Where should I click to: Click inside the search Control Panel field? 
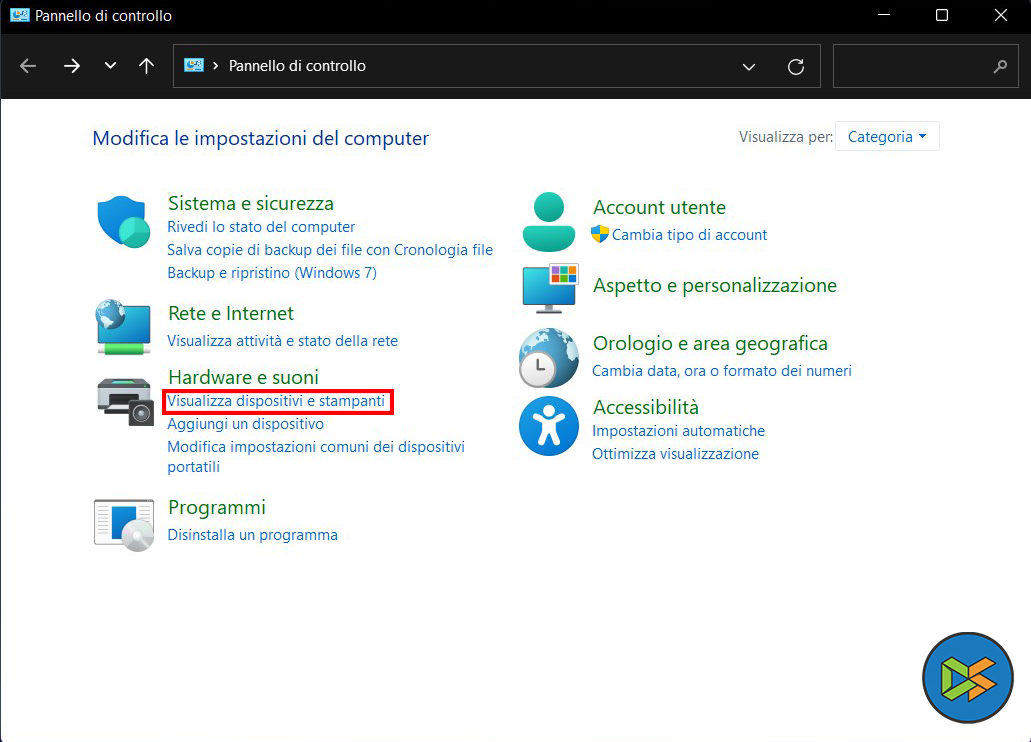(924, 66)
